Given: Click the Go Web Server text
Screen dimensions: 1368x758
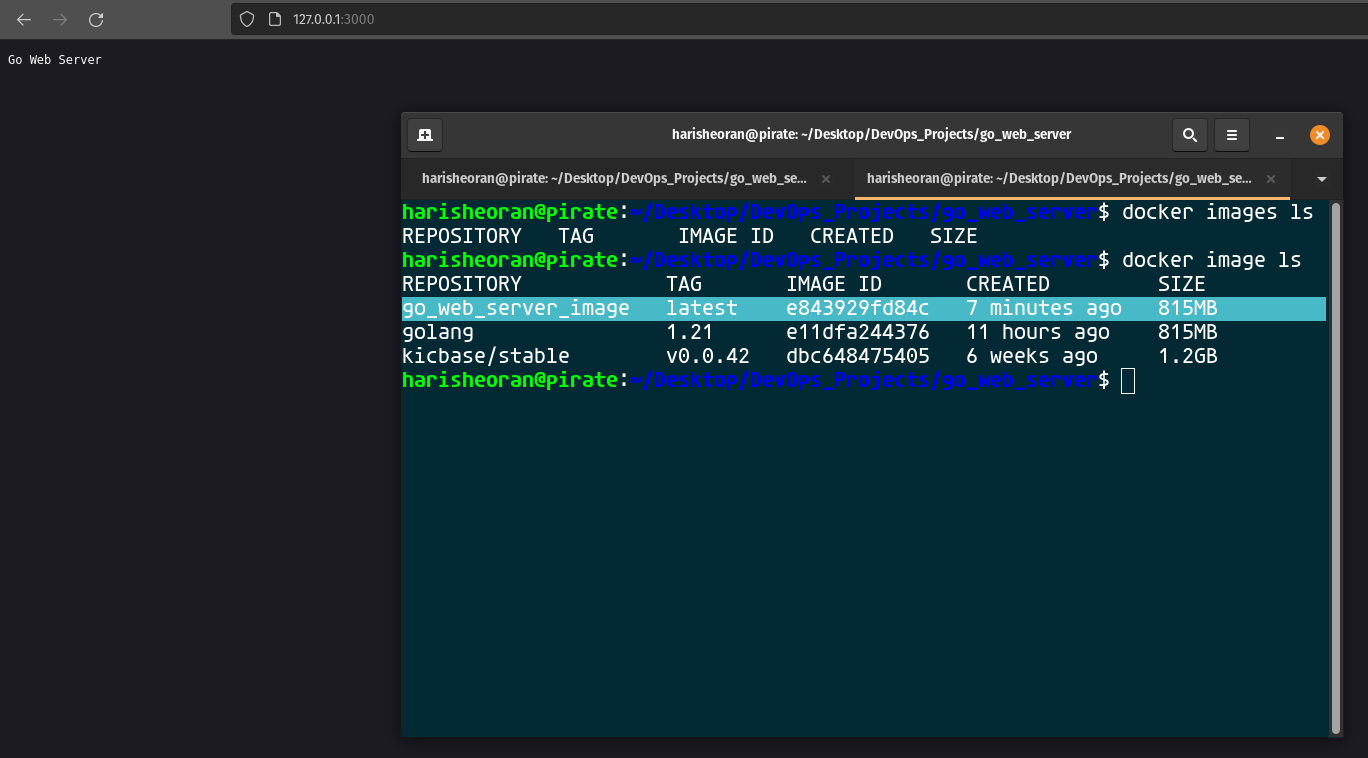Looking at the screenshot, I should [x=54, y=59].
